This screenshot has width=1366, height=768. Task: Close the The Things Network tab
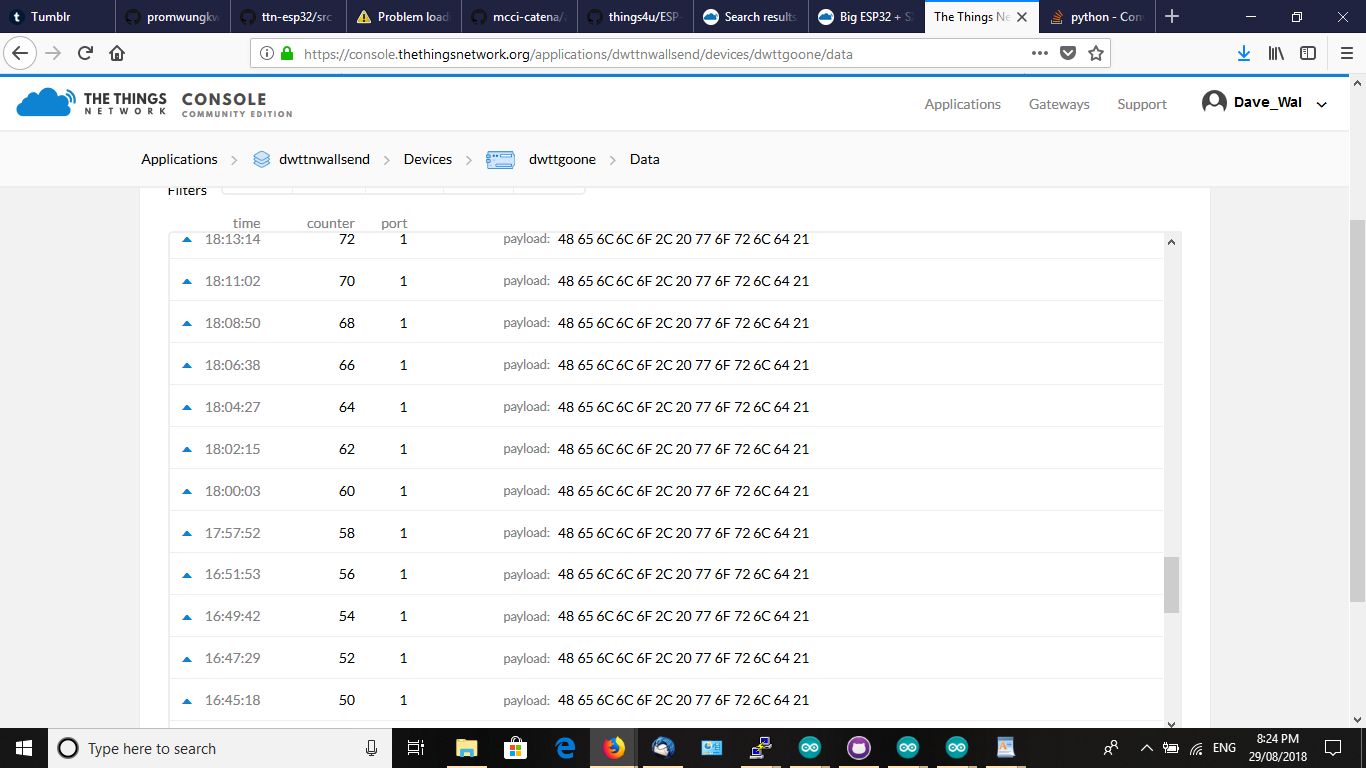1021,17
